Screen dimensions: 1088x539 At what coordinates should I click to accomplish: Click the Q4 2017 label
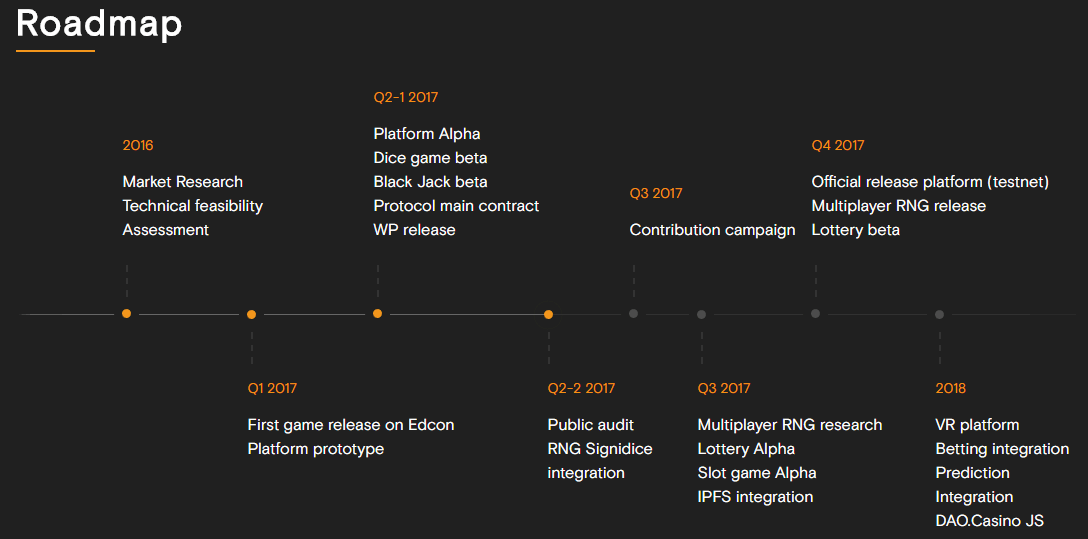point(837,146)
